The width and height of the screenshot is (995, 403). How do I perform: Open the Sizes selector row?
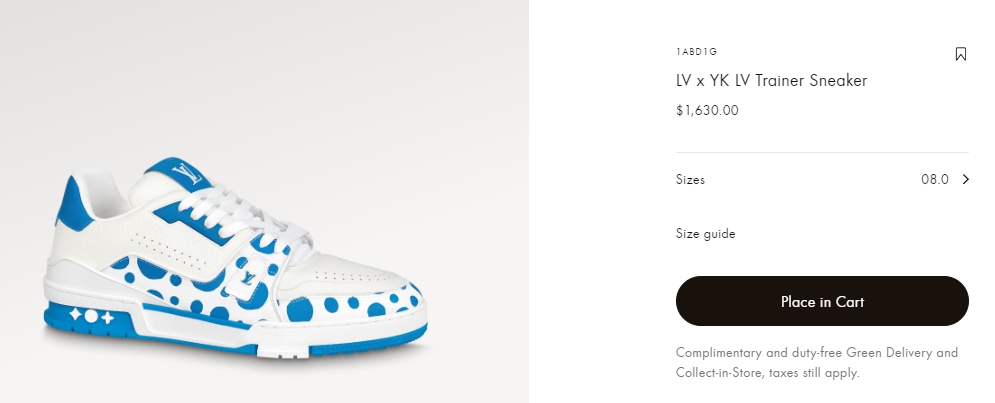click(822, 180)
